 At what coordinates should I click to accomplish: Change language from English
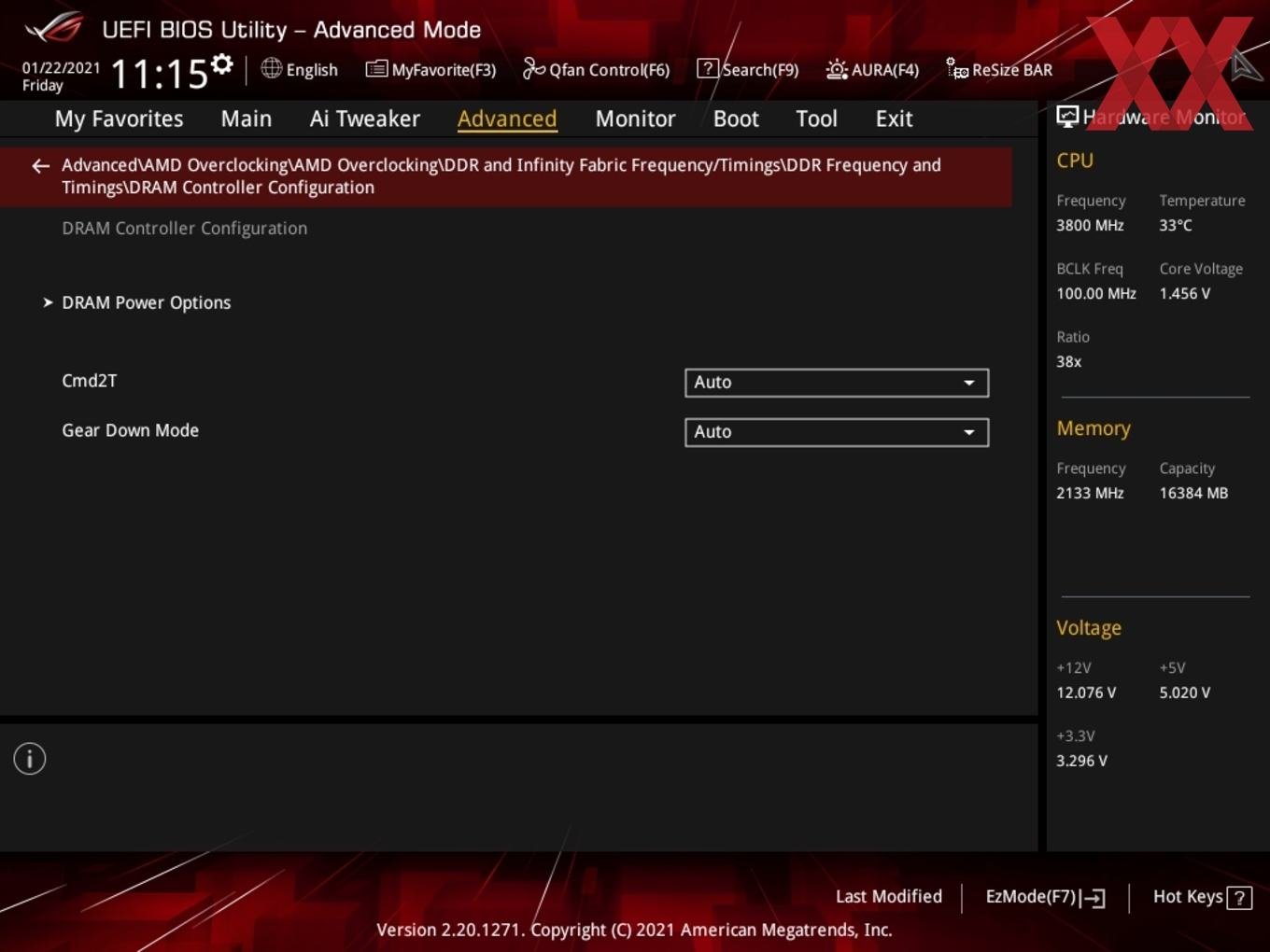click(x=312, y=70)
